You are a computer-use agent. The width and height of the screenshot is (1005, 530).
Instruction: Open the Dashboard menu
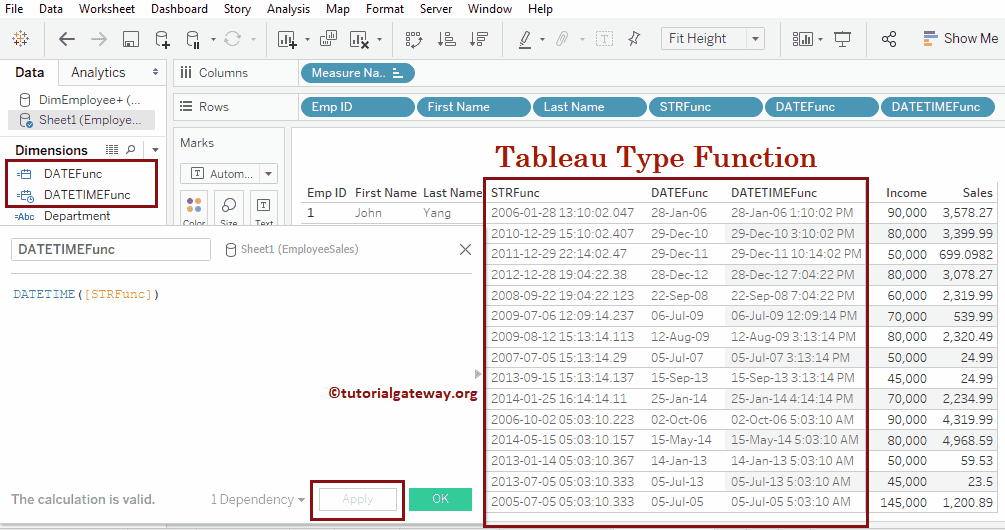tap(179, 9)
